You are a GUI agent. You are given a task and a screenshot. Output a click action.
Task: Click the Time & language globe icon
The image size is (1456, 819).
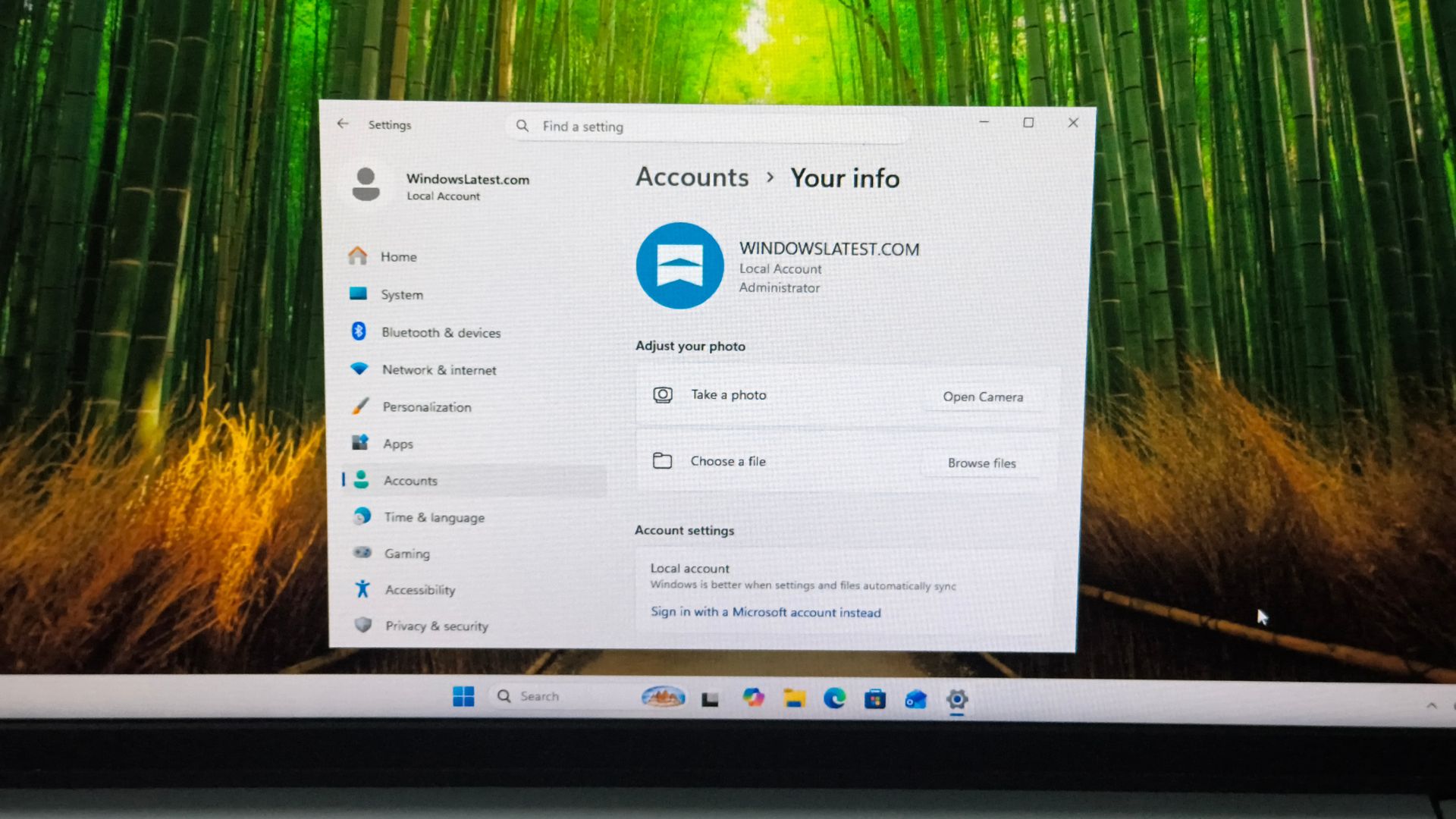pyautogui.click(x=362, y=516)
